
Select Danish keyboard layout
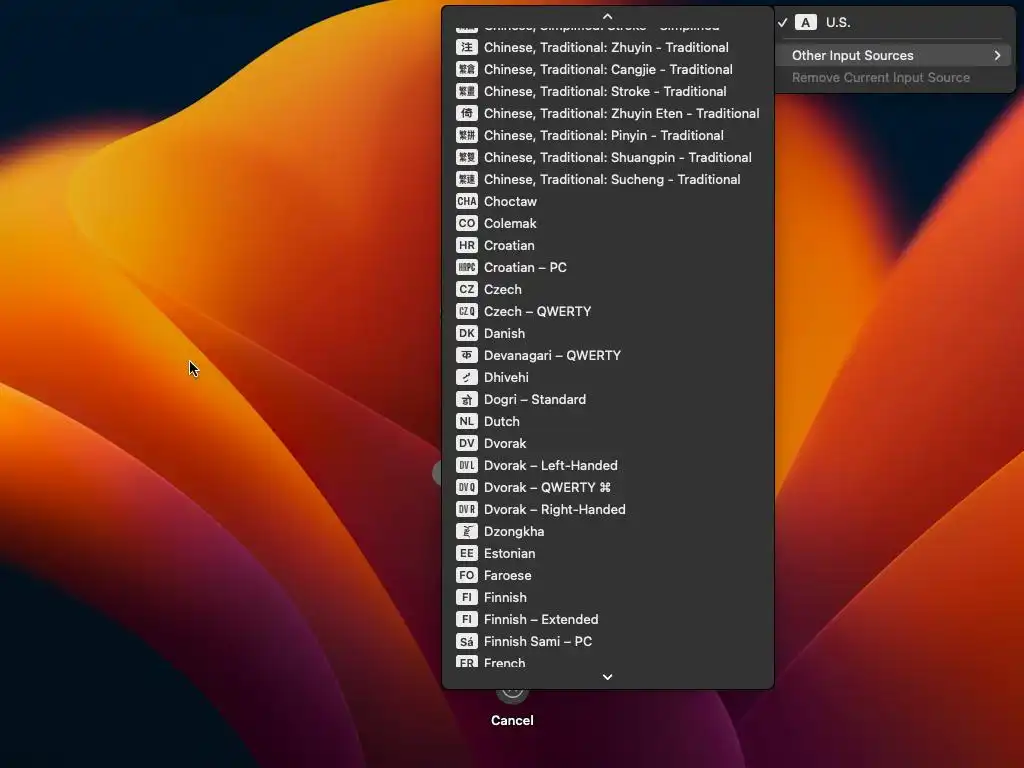point(607,333)
